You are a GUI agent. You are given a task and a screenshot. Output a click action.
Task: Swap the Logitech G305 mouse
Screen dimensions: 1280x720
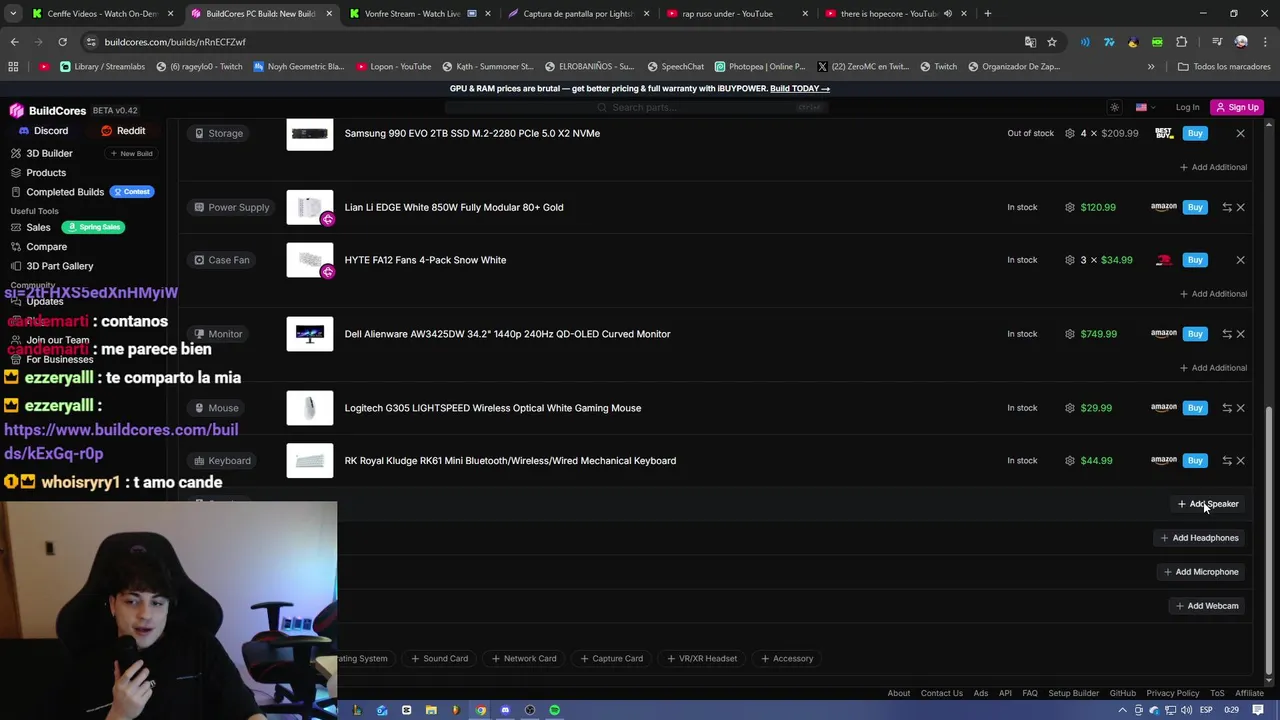pyautogui.click(x=1227, y=408)
